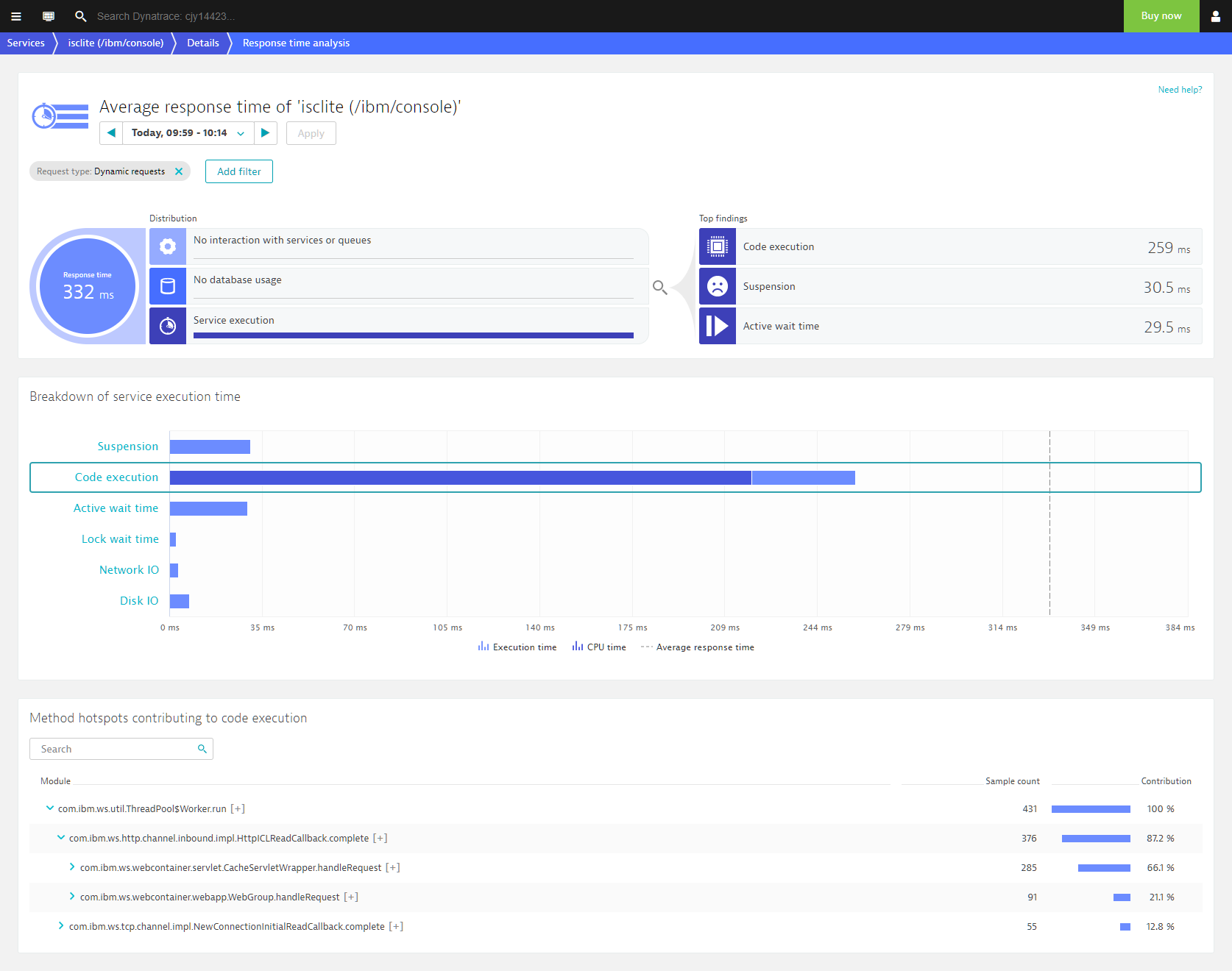The height and width of the screenshot is (971, 1232).
Task: Select Suspension in breakdown chart
Action: click(x=128, y=447)
